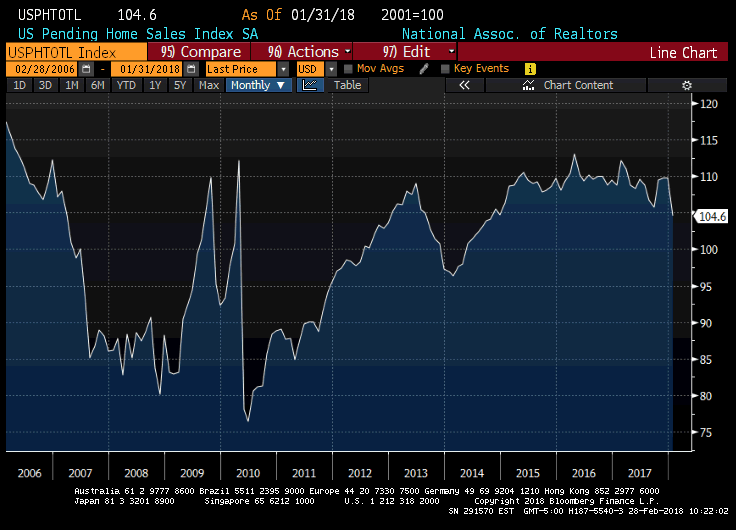Select the 1M range tab
736x530 pixels.
71,85
